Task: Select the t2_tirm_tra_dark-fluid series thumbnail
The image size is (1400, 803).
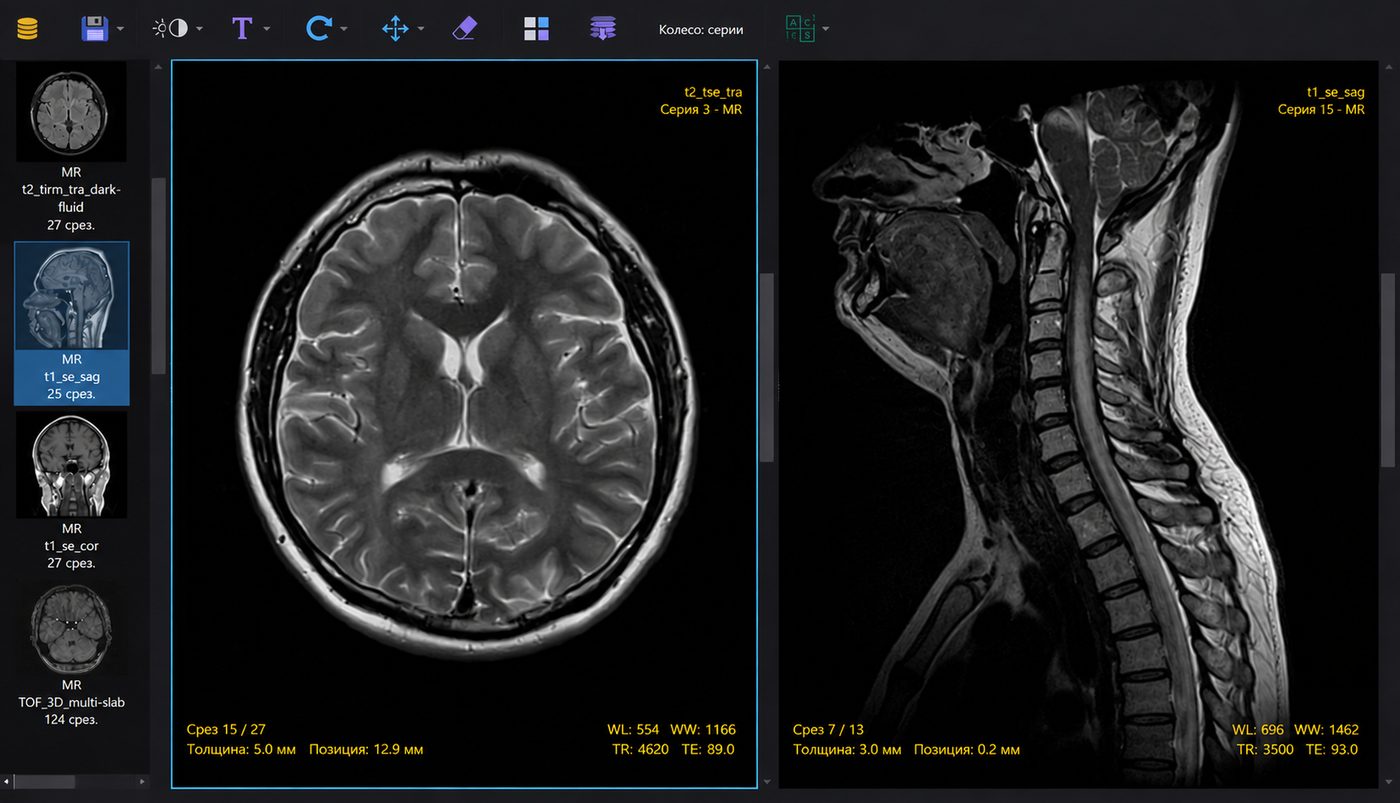Action: pos(72,147)
